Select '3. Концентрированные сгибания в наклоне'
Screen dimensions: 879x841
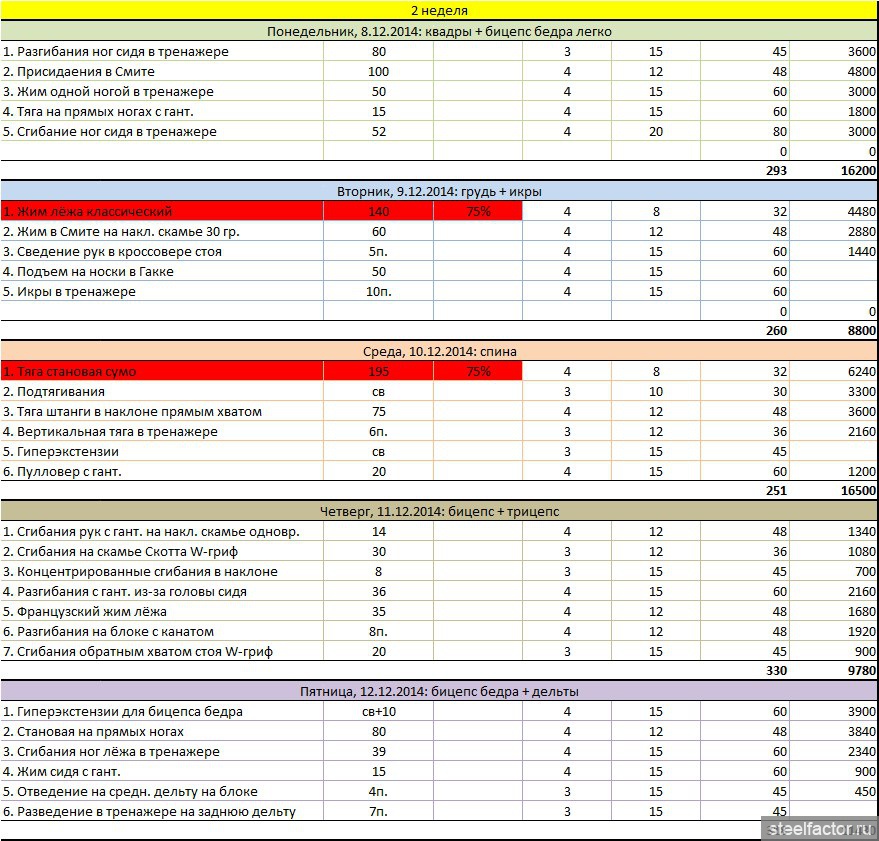click(x=162, y=572)
